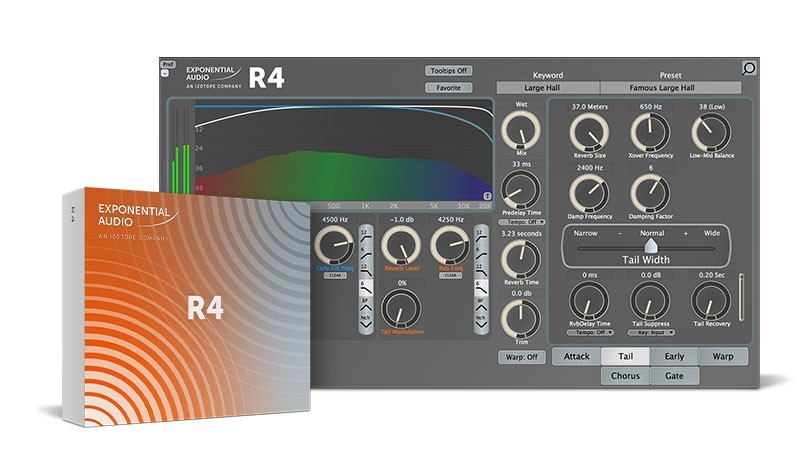Click the Rvb Freq knob
This screenshot has width=800, height=450.
click(450, 245)
